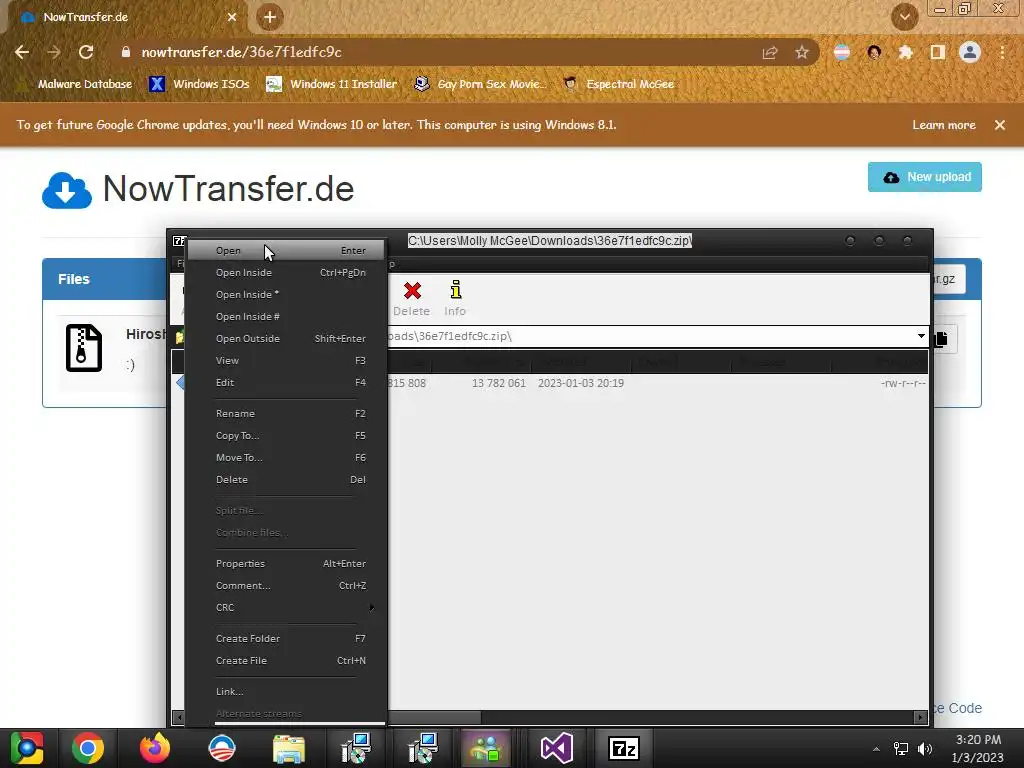The width and height of the screenshot is (1024, 768).
Task: Choose Create Folder in the context menu
Action: click(x=286, y=639)
